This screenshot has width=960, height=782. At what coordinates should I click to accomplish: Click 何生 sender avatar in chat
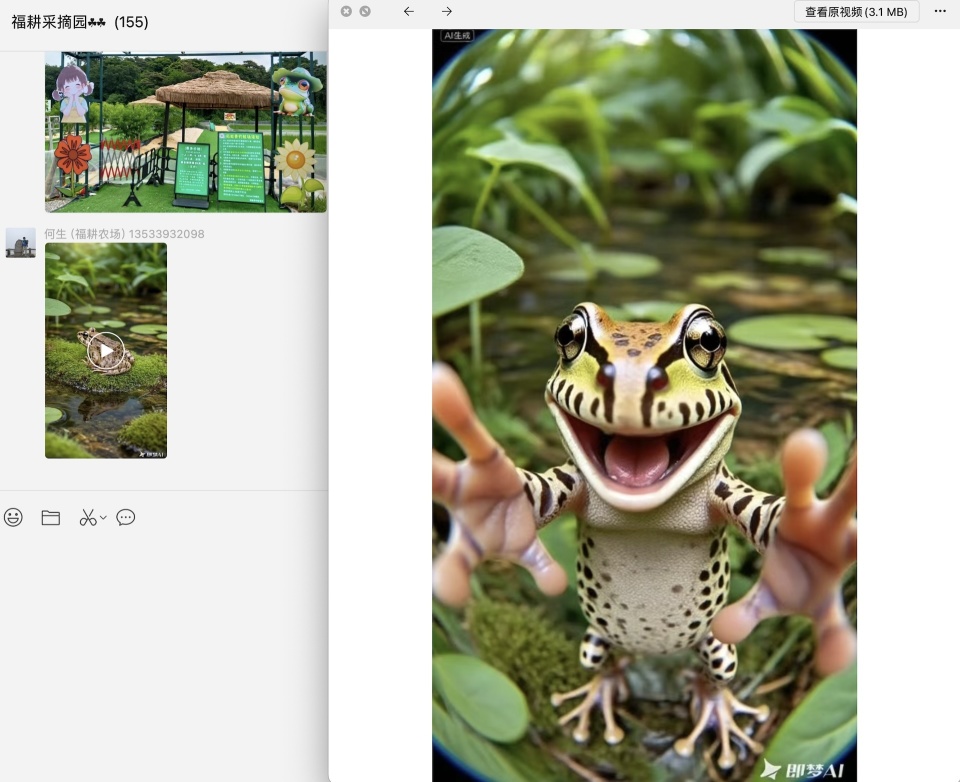coord(20,242)
